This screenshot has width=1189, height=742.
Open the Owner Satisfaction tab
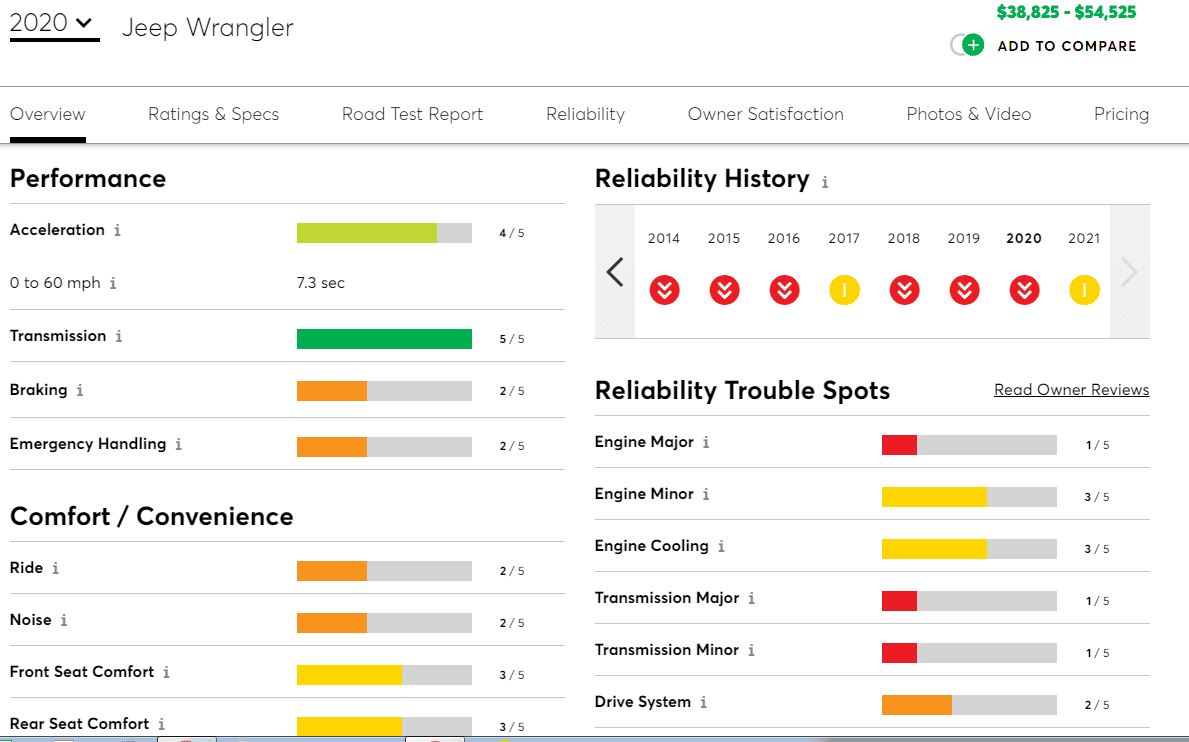[x=765, y=114]
